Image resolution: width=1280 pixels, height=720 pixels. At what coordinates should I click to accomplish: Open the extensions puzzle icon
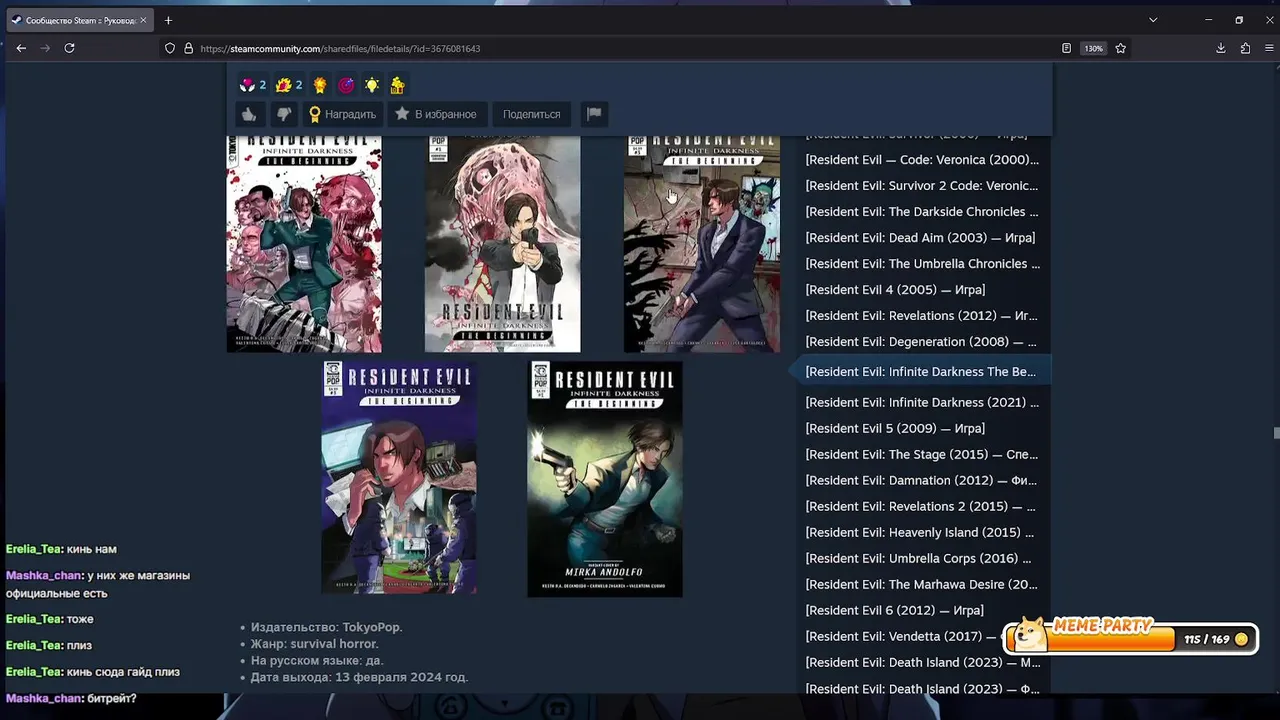(x=1245, y=48)
